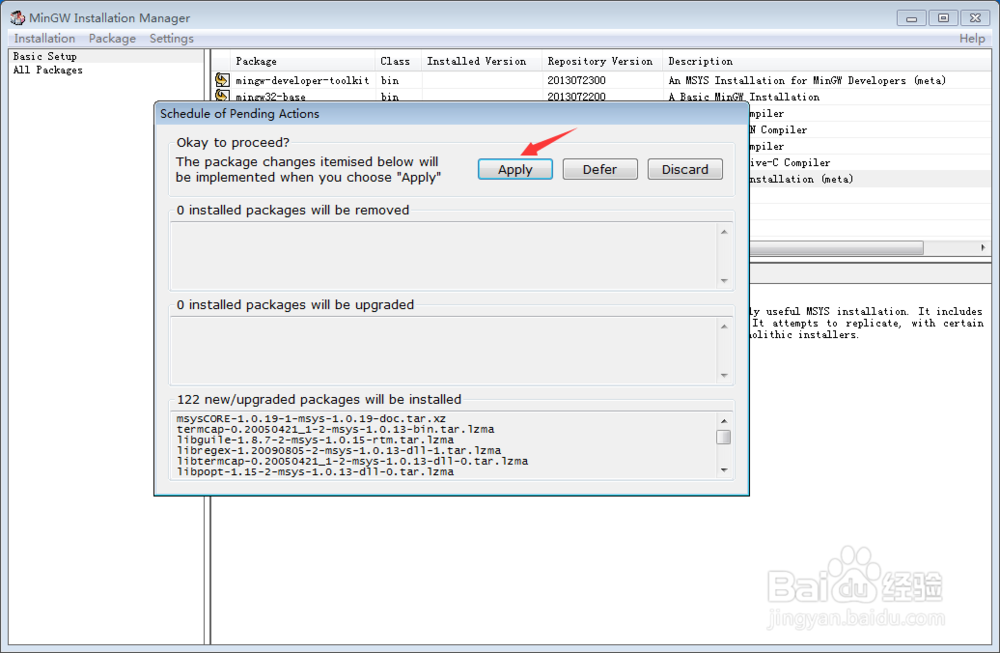Maximize the MinGW Installation Manager window
This screenshot has height=653, width=1000.
(943, 18)
